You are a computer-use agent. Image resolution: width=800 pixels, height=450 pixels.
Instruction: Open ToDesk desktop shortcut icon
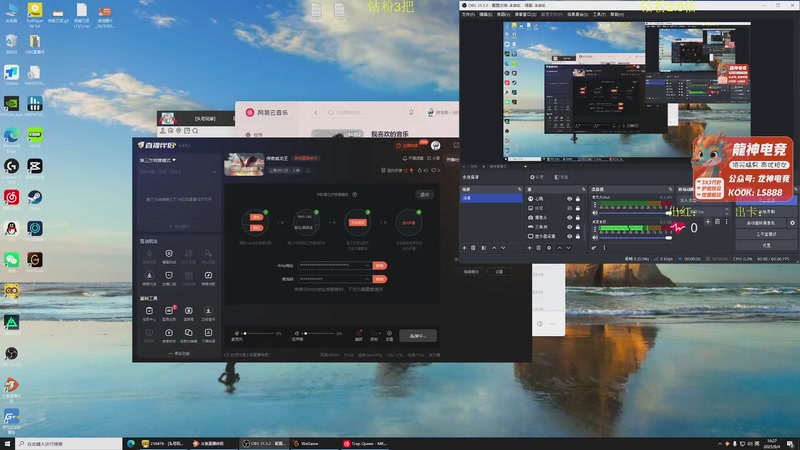point(11,72)
